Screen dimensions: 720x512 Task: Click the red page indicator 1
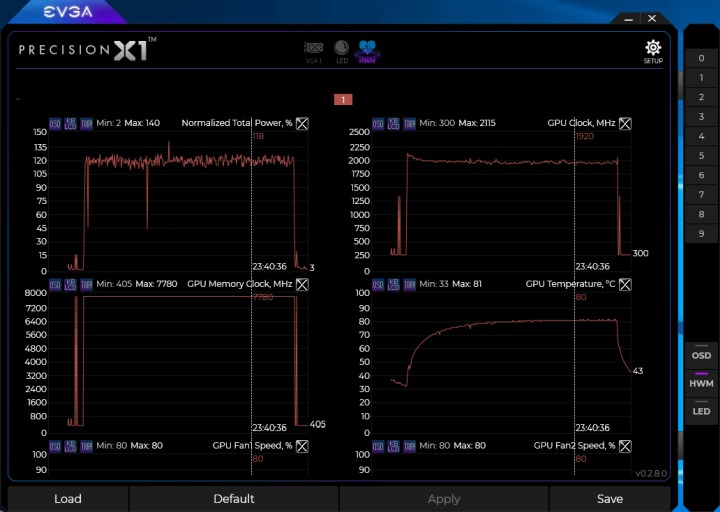(343, 100)
